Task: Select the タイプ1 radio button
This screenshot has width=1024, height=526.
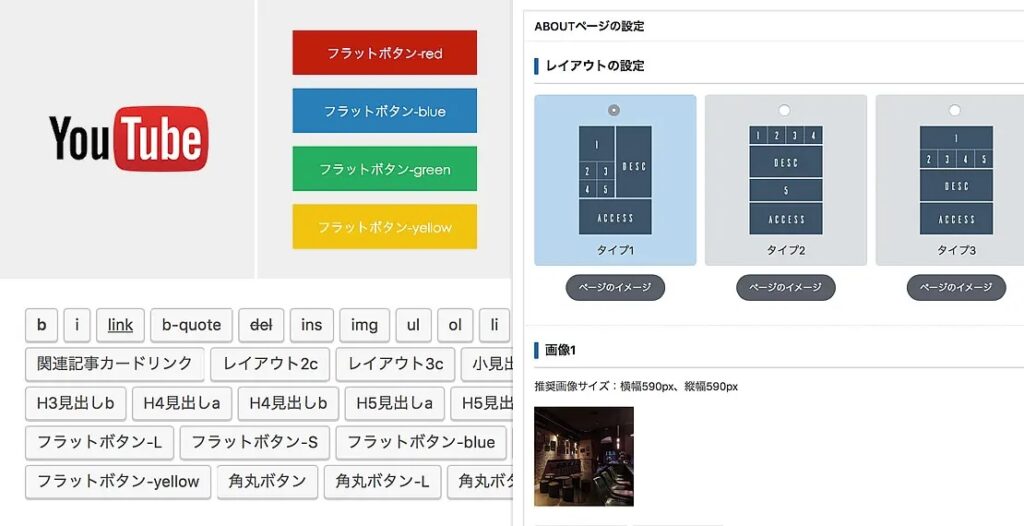Action: tap(614, 110)
